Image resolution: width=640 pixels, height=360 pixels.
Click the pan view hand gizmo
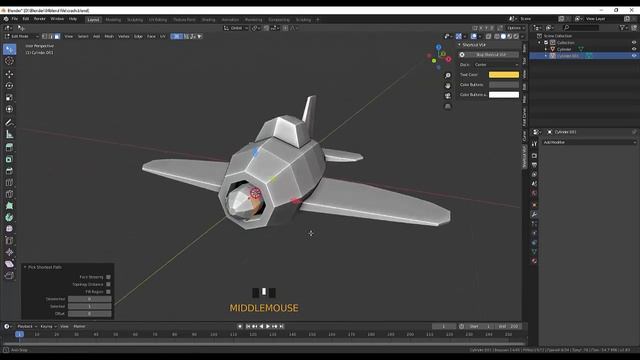pyautogui.click(x=448, y=86)
